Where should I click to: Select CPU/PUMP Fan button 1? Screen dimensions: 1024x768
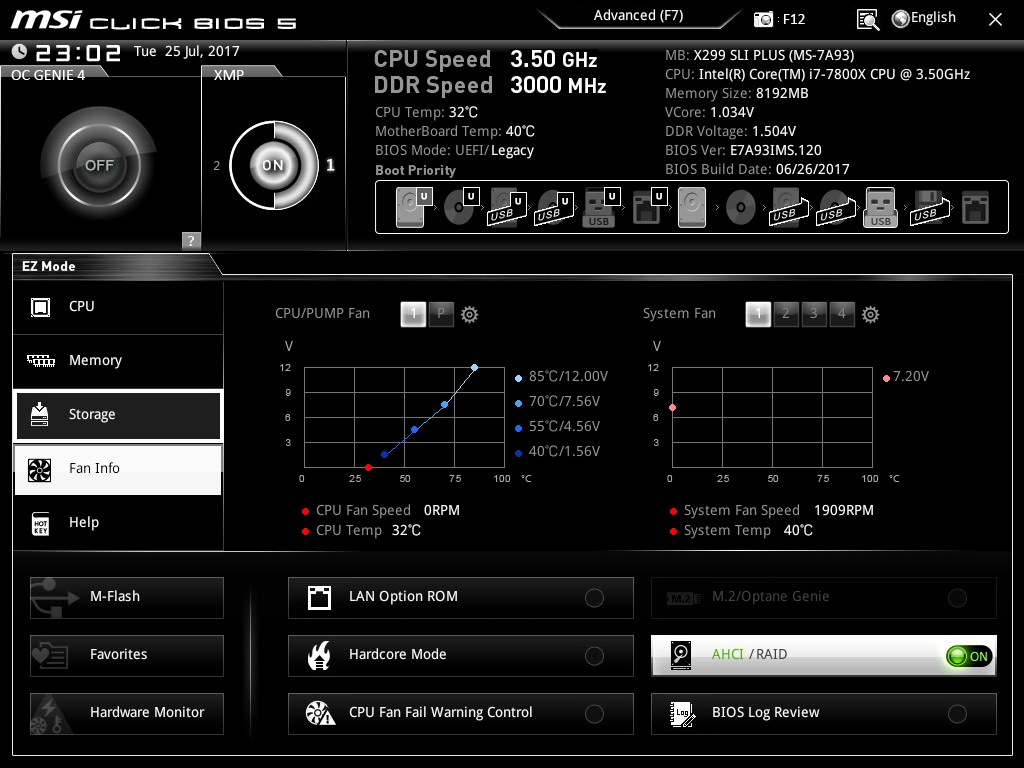pyautogui.click(x=413, y=314)
